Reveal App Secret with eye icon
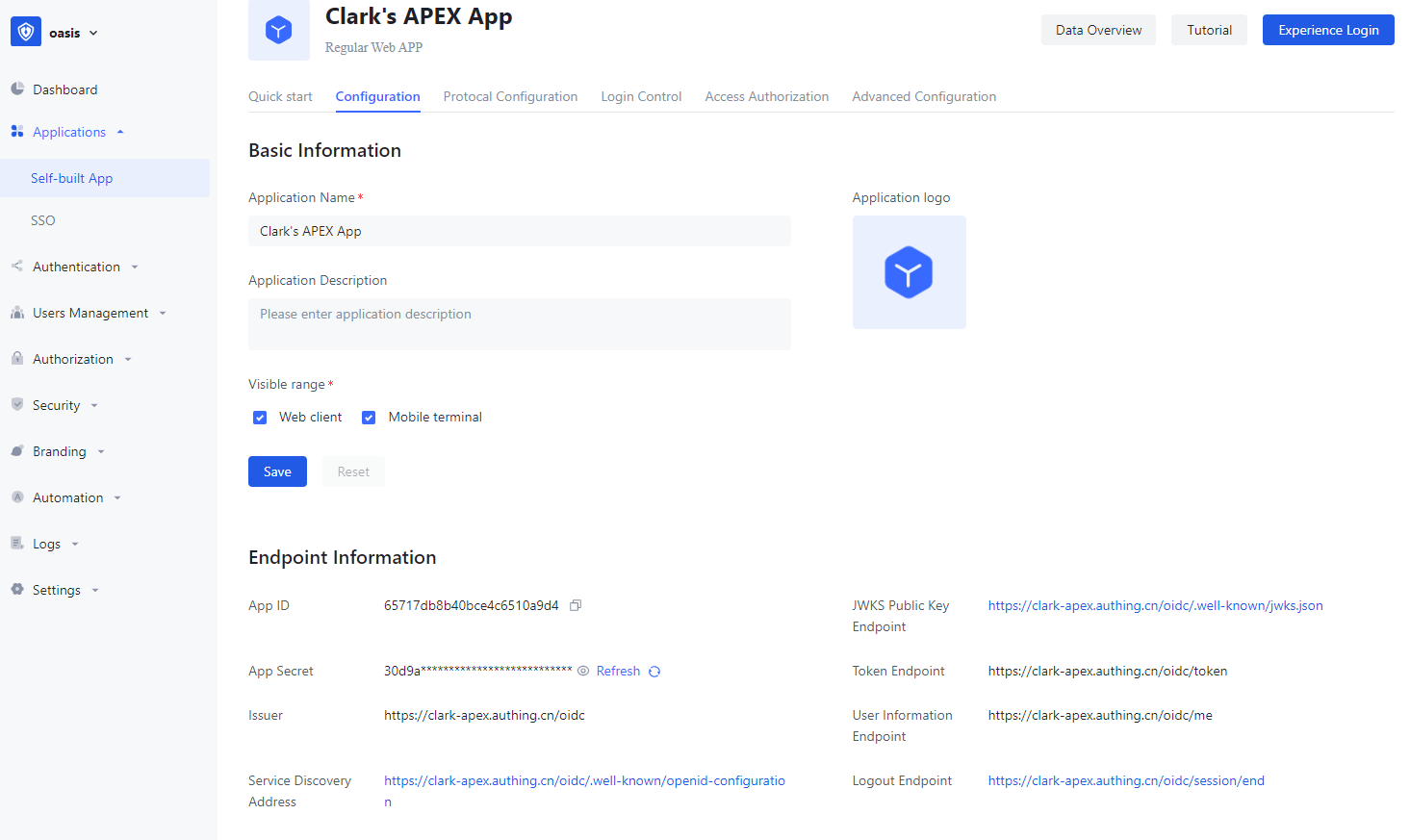Screen dimensions: 1410x840 pyautogui.click(x=583, y=672)
